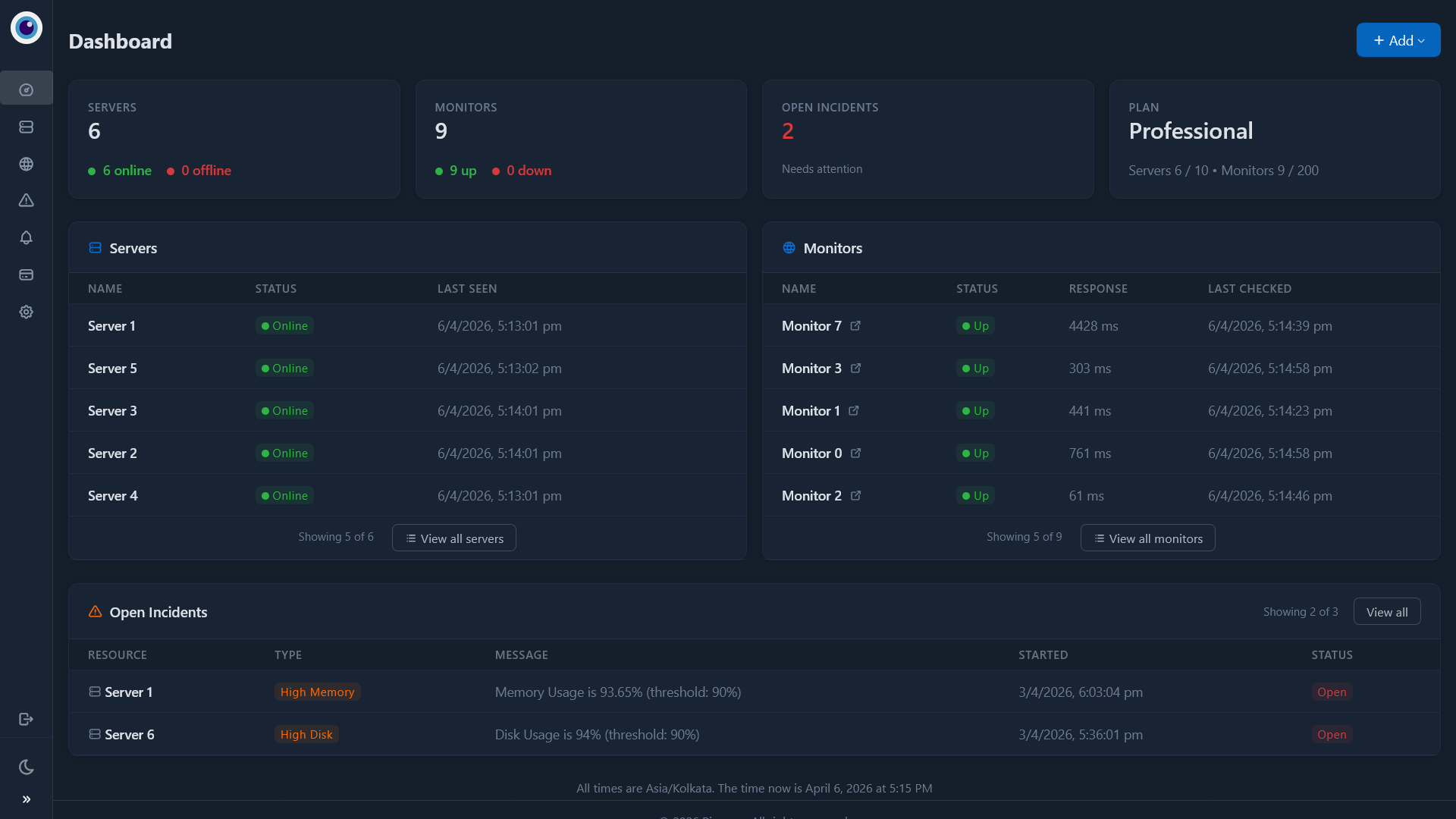Click the logout icon in sidebar
Screen dimensions: 1456x819
point(26,719)
